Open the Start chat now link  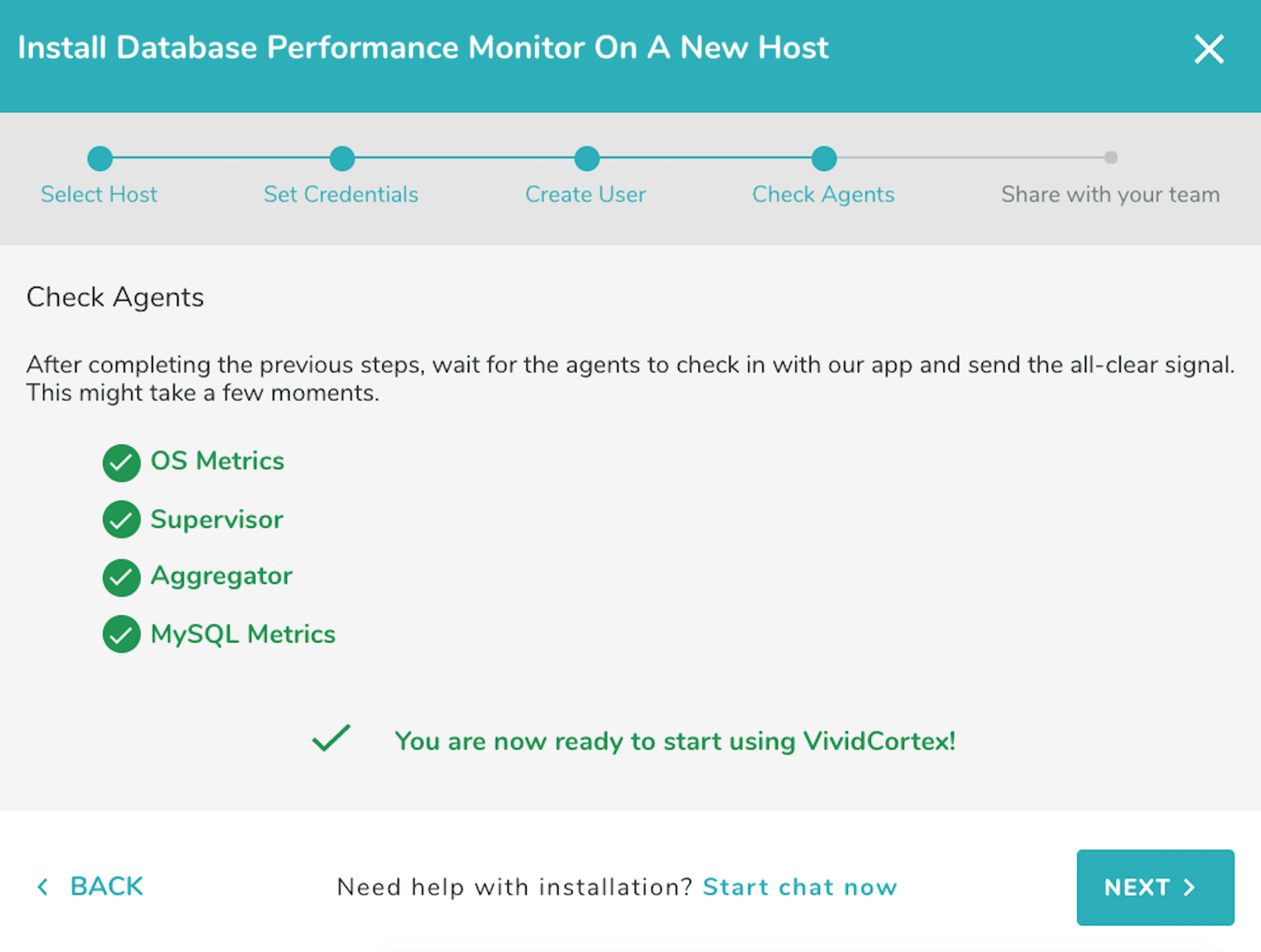coord(800,888)
